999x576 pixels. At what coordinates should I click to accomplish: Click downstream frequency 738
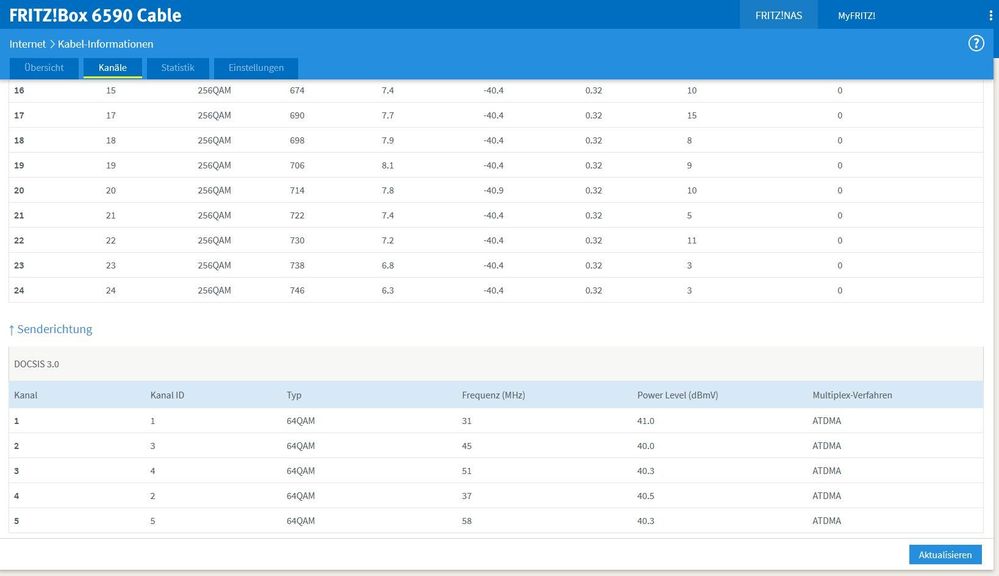tap(297, 265)
